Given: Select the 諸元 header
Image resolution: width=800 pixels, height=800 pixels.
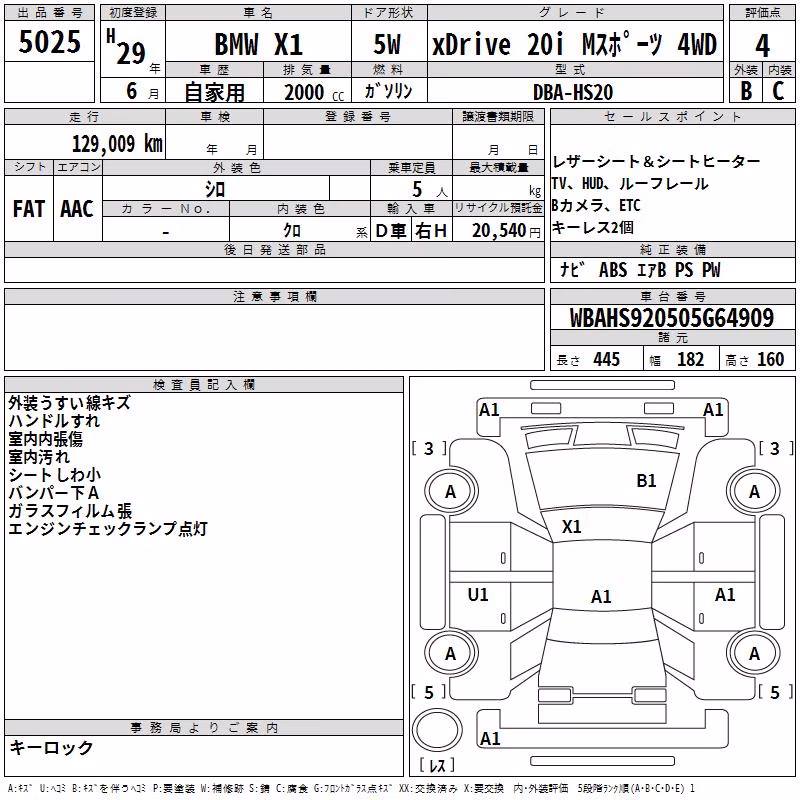Looking at the screenshot, I should click(x=672, y=337).
